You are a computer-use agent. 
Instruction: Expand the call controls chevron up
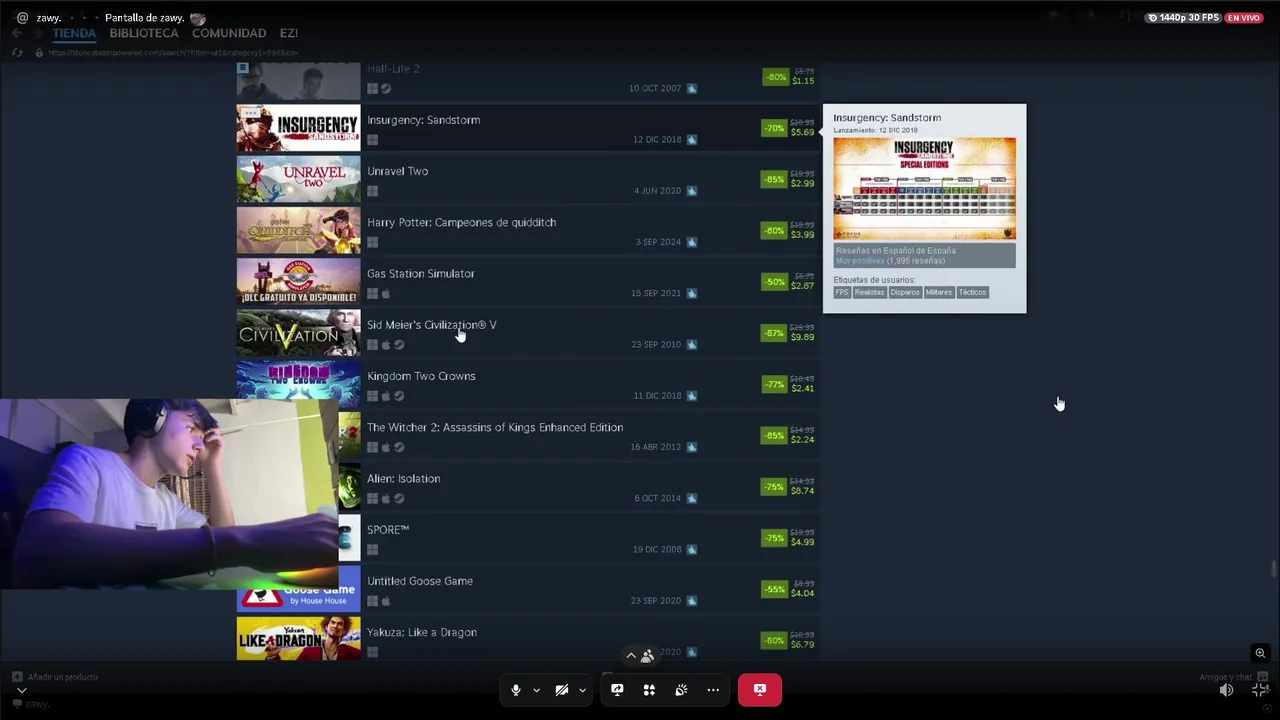click(631, 656)
